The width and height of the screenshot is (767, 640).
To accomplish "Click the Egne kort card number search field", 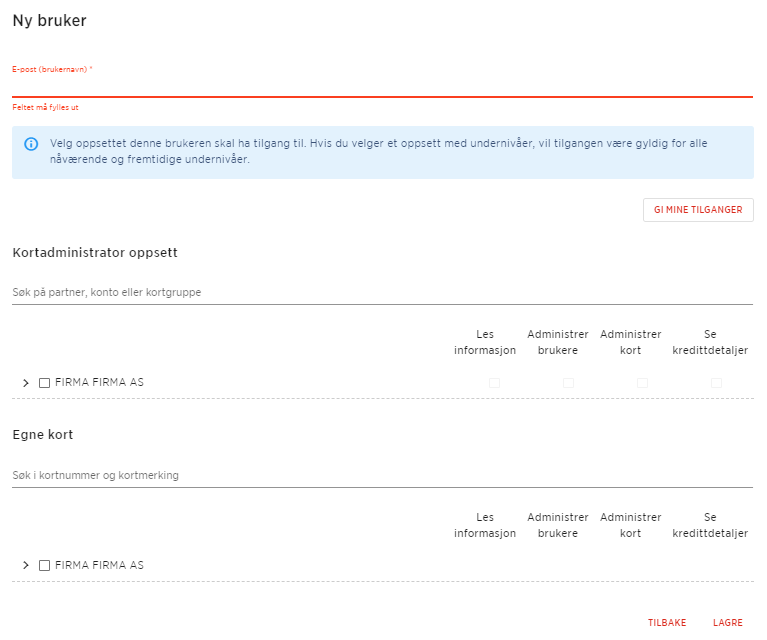I will tap(381, 475).
